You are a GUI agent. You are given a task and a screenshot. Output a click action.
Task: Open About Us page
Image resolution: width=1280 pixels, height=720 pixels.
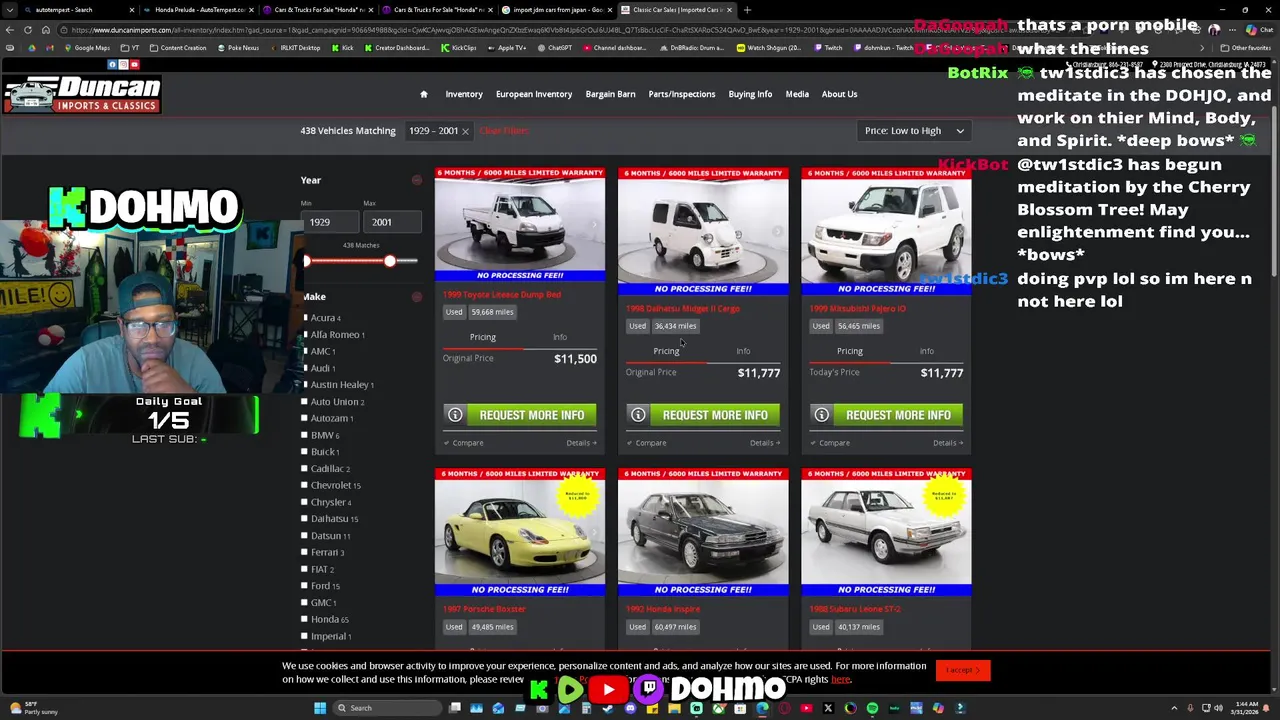pos(839,94)
